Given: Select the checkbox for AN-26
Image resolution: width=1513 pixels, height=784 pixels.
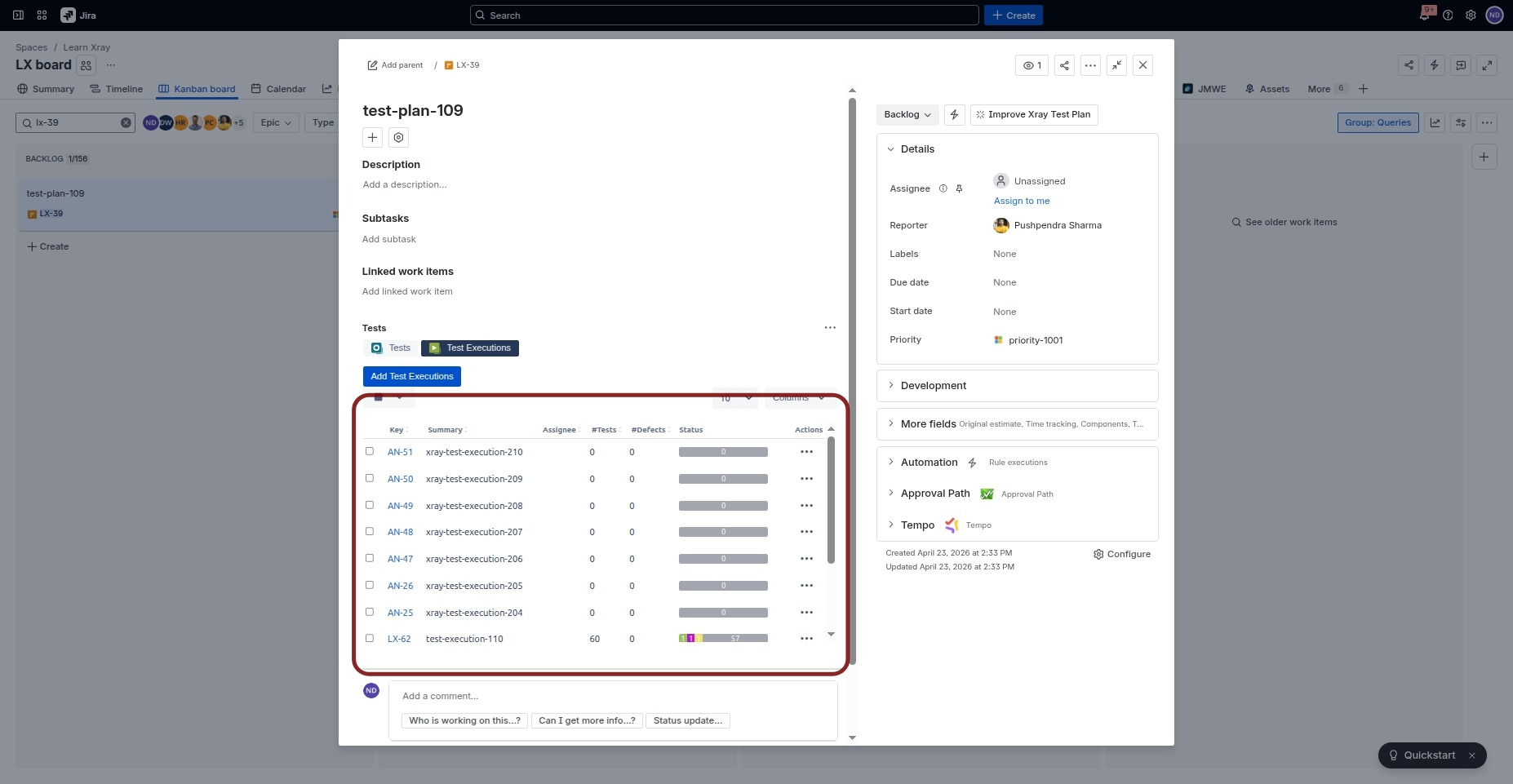Looking at the screenshot, I should pos(370,585).
